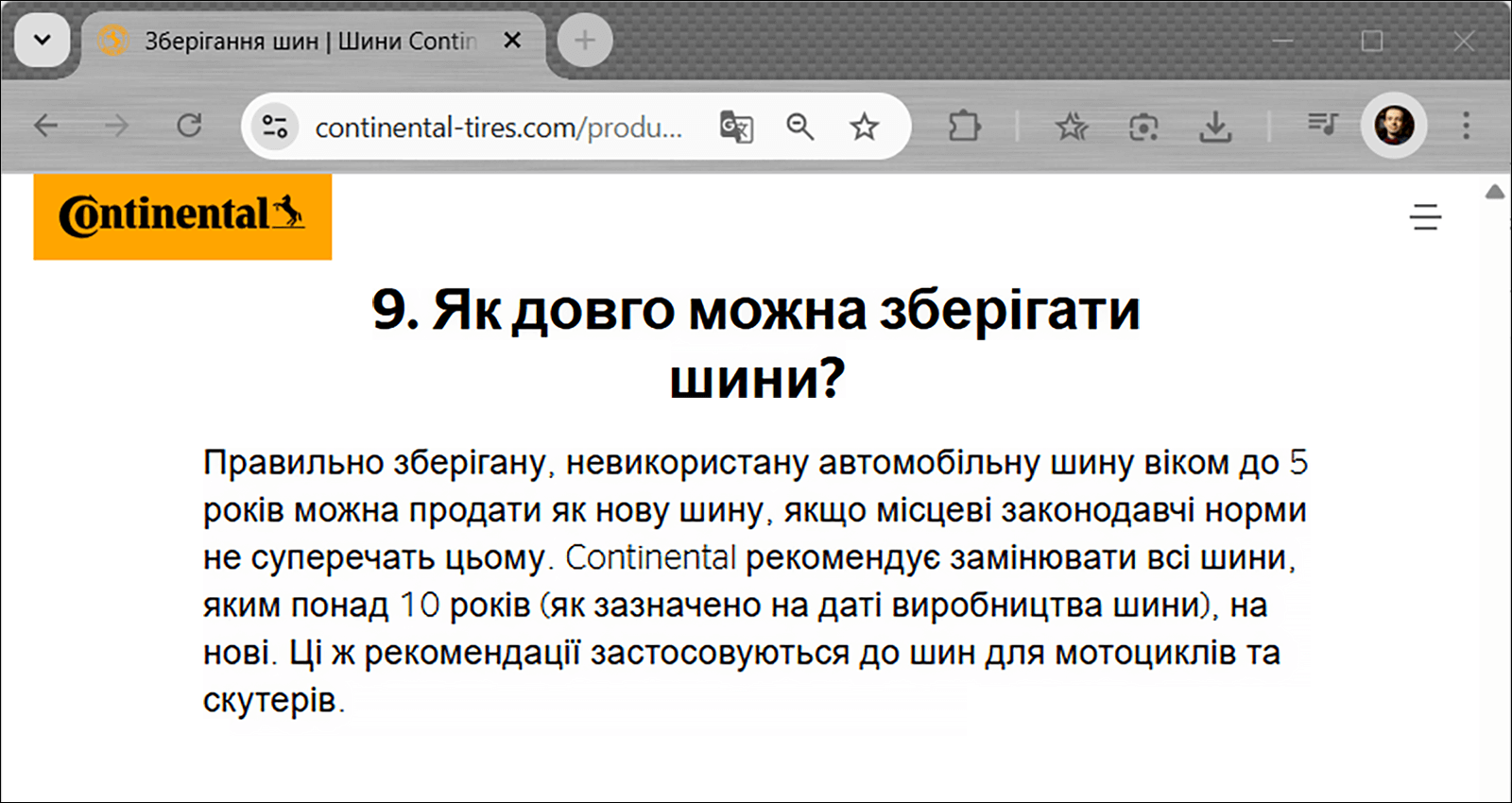This screenshot has height=803, width=1512.
Task: Open the Extensions puzzle icon
Action: tap(964, 126)
